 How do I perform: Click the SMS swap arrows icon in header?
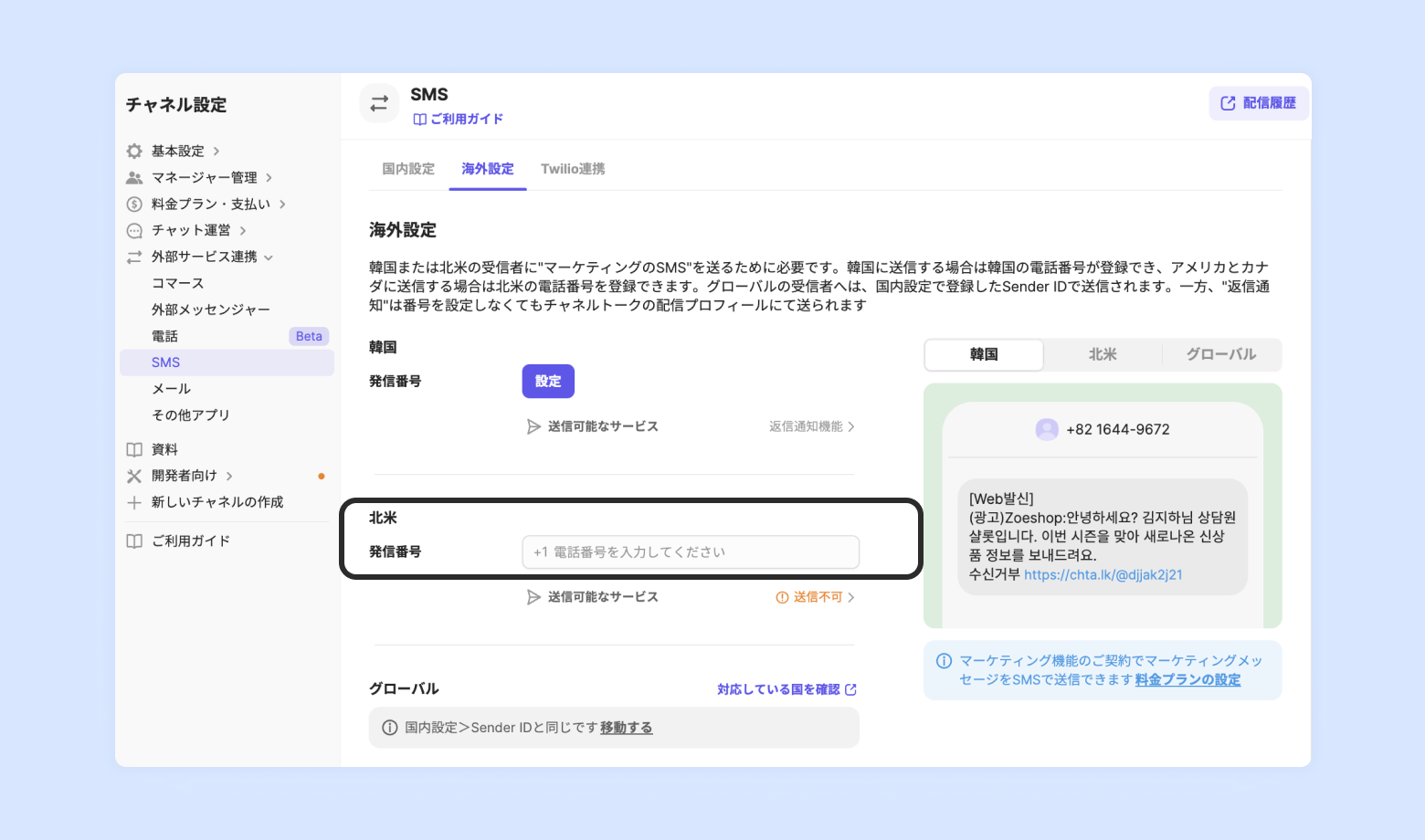point(379,104)
